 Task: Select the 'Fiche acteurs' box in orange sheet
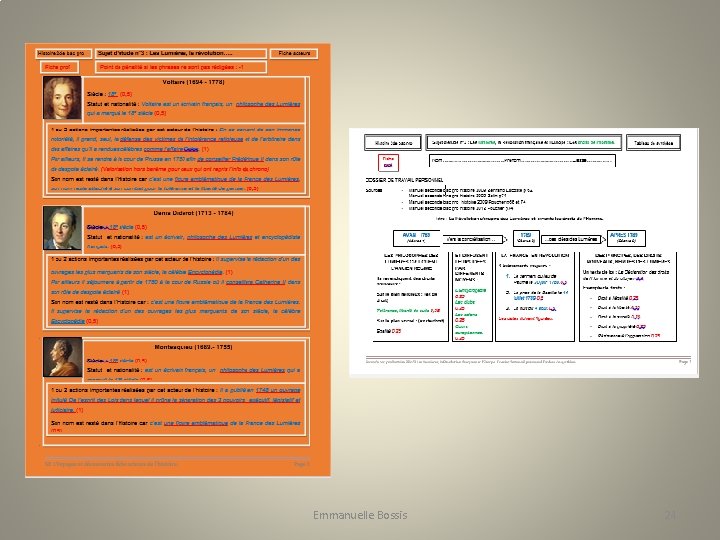point(294,54)
